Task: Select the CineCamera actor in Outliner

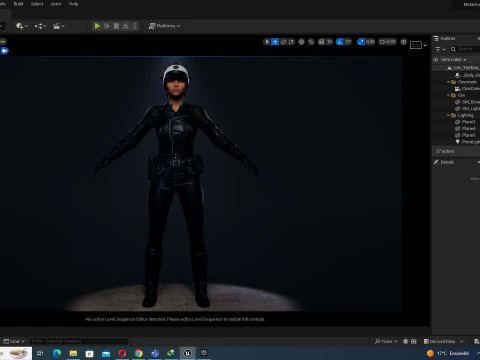Action: pyautogui.click(x=456, y=89)
